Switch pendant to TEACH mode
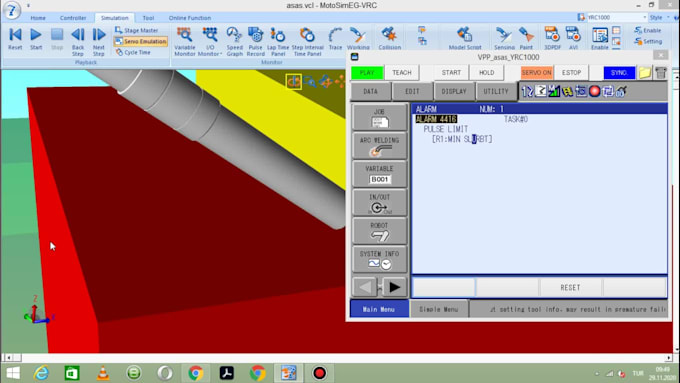Screen dimensions: 680x383 point(402,72)
